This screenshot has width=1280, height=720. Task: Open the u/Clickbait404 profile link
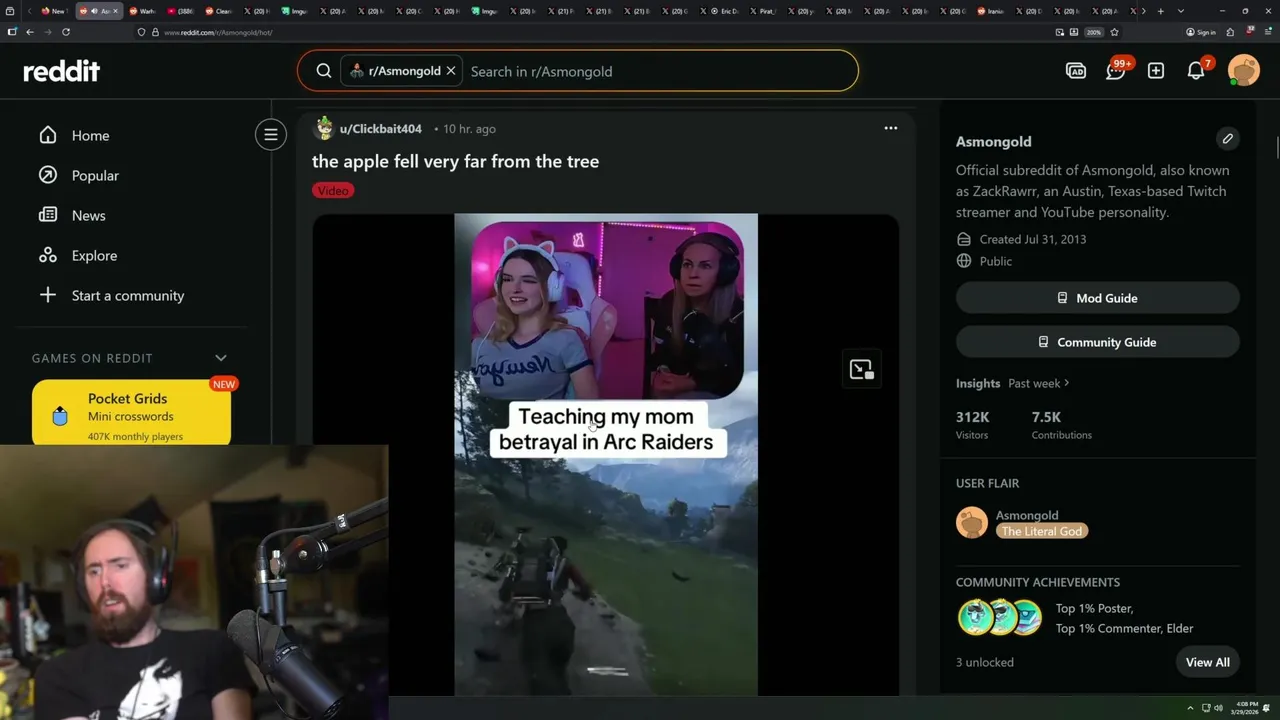[x=380, y=129]
